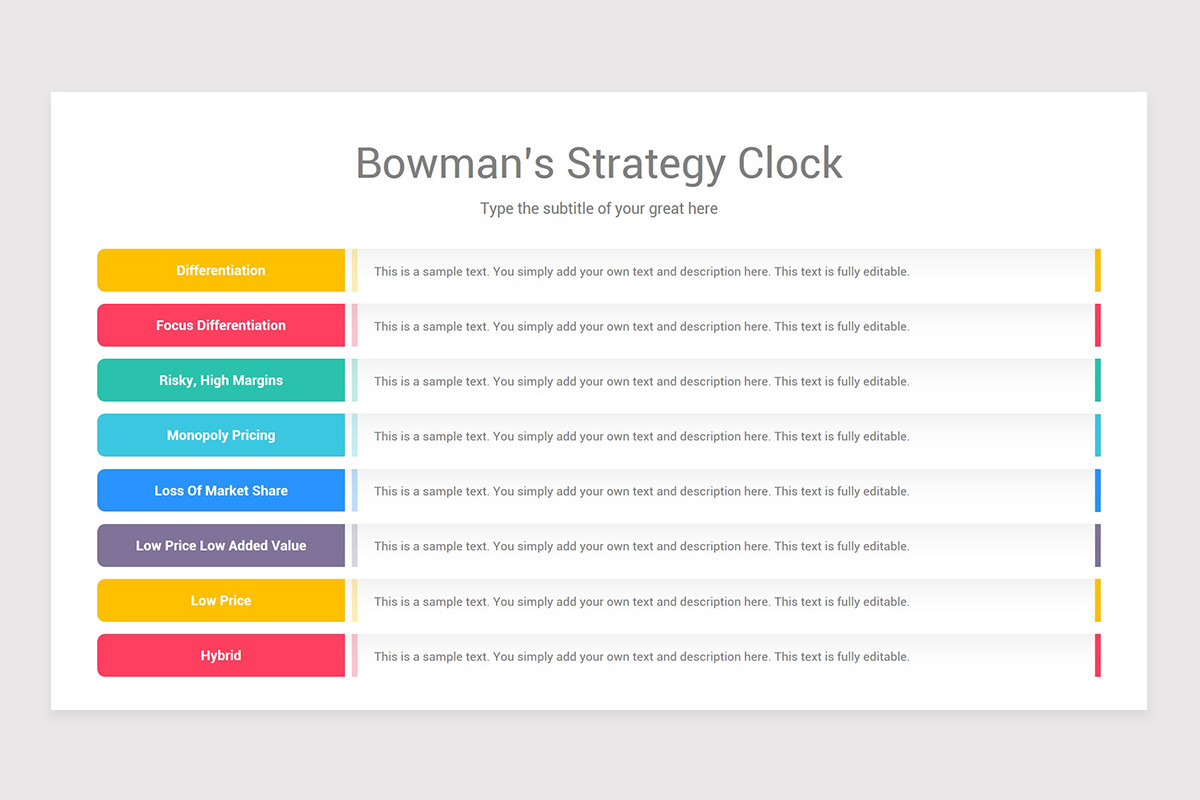Image resolution: width=1200 pixels, height=800 pixels.
Task: Select the yellow Differentiation label
Action: (221, 270)
